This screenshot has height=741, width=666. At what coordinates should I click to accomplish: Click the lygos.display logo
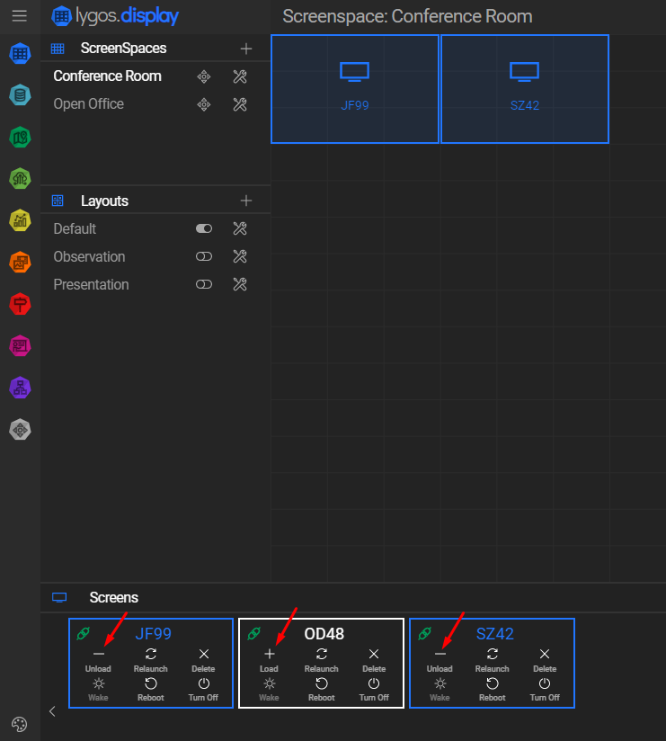point(115,16)
